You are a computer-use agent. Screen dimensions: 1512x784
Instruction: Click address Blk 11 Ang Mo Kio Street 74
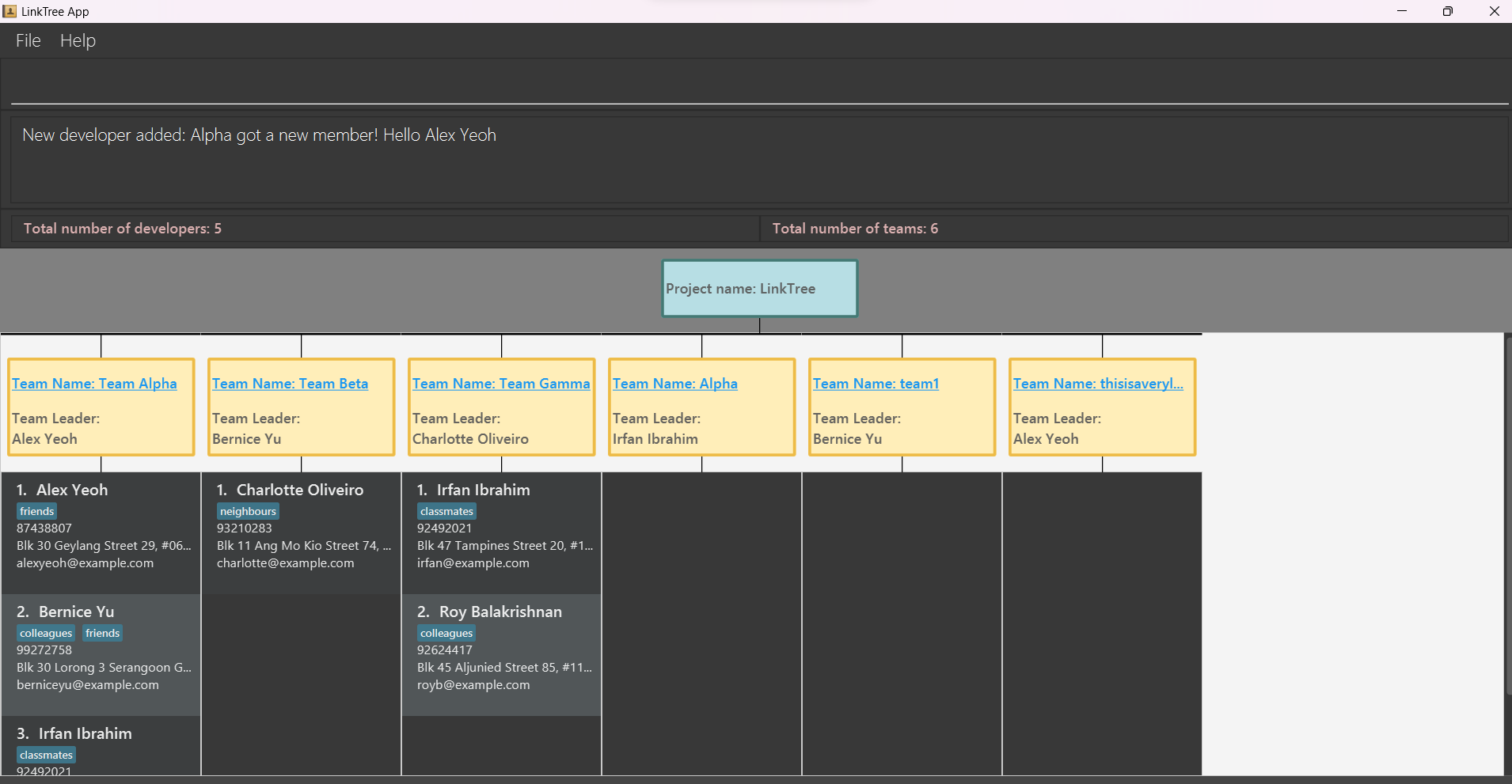tap(304, 546)
